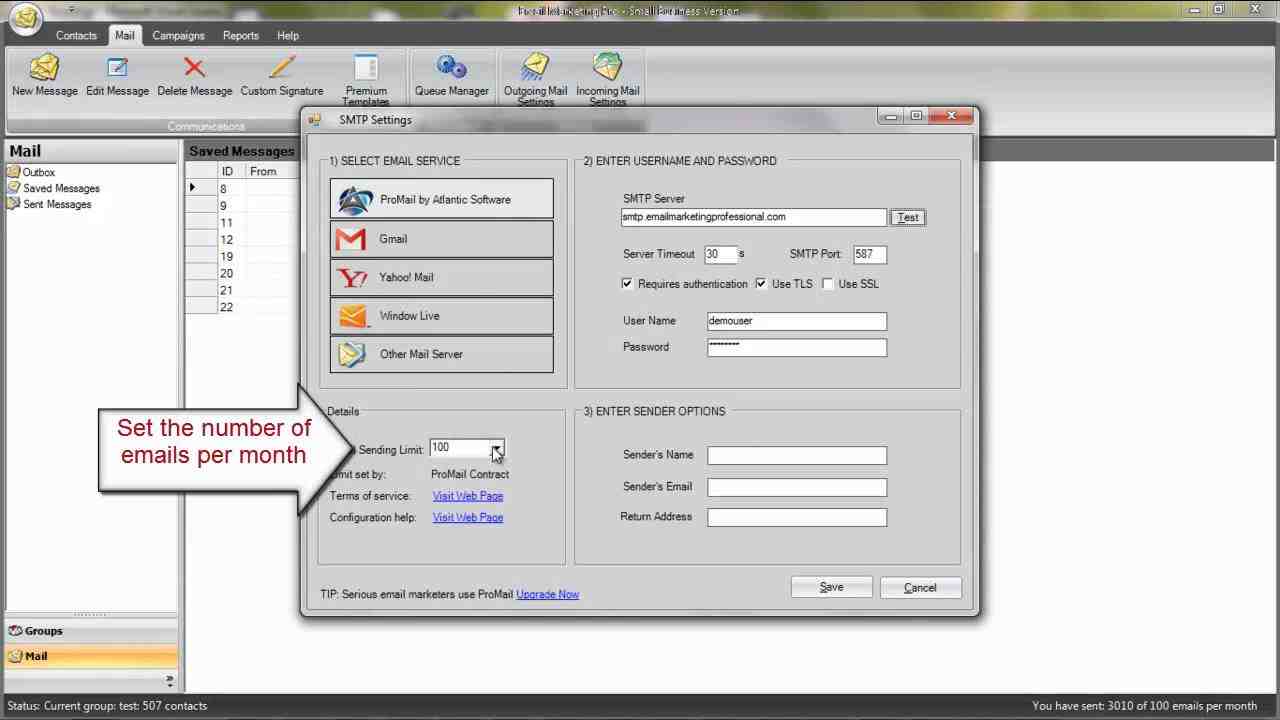
Task: Choose Gmail as email service
Action: 441,239
